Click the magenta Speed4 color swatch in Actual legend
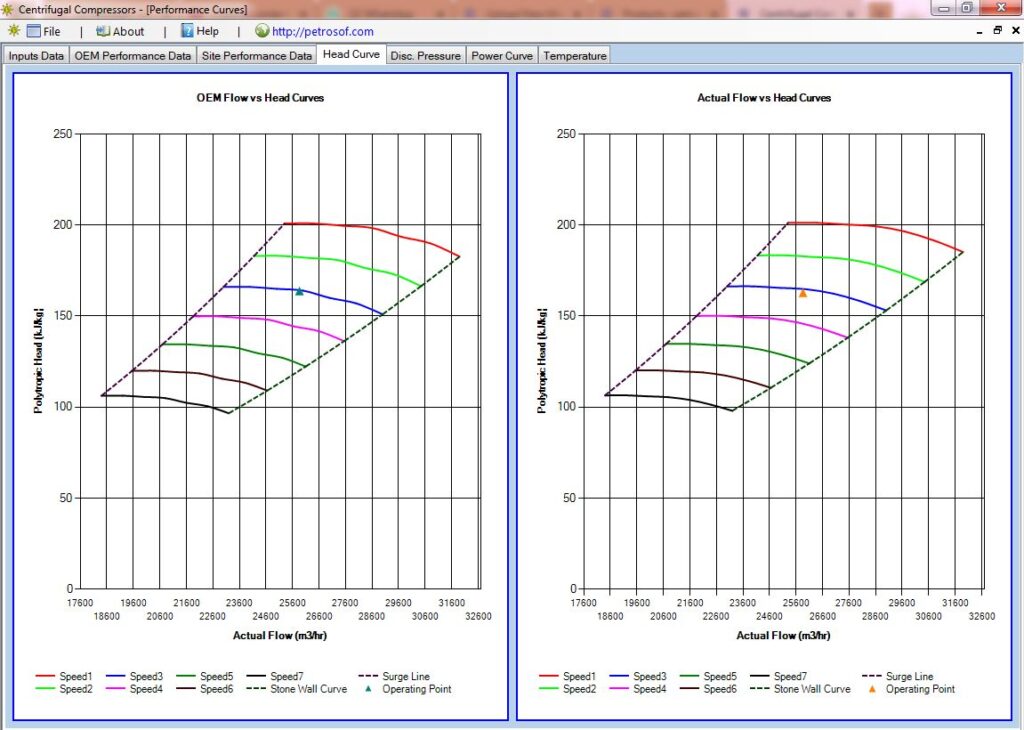The width and height of the screenshot is (1024, 730). coord(617,689)
